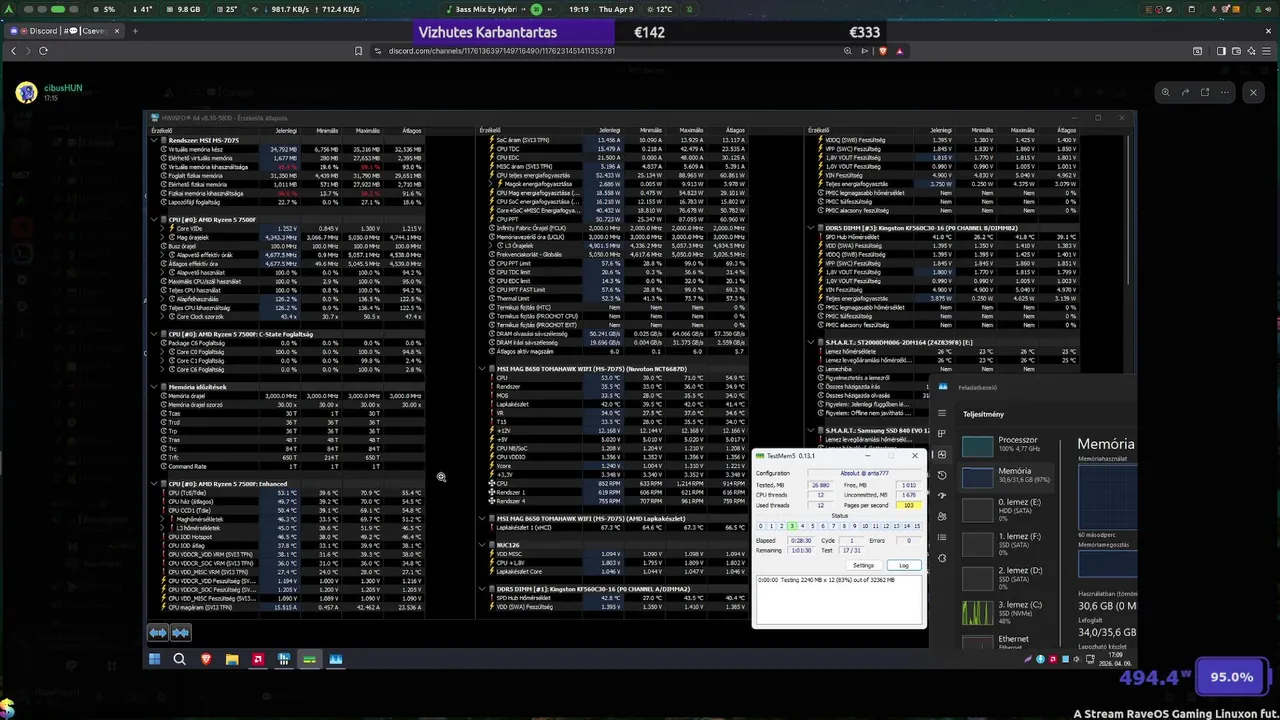1280x720 pixels.
Task: Collapse the AMD Ryzen 5 7500F: Enhanced group
Action: point(154,484)
